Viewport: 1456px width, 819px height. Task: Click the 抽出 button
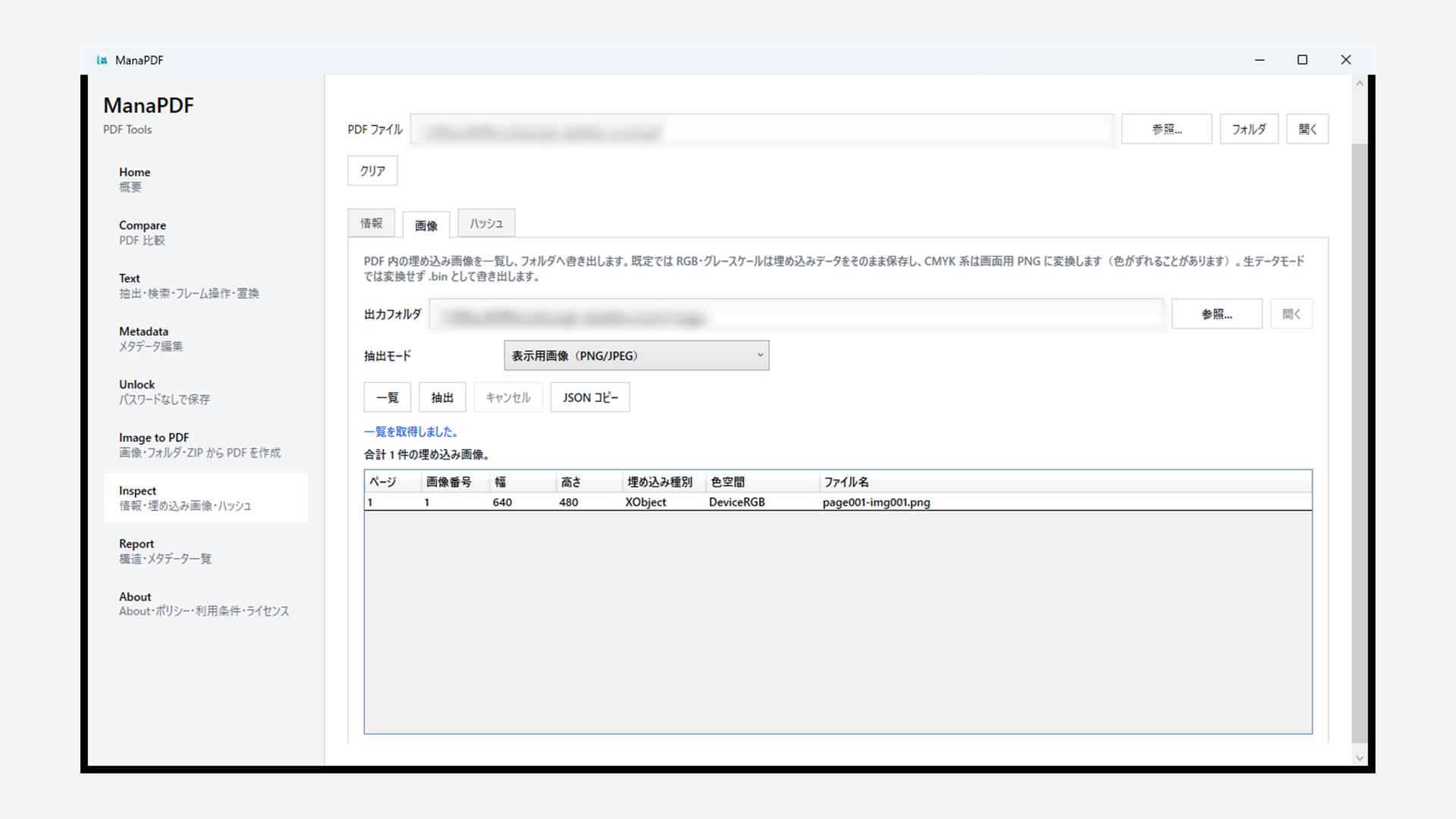pyautogui.click(x=442, y=397)
